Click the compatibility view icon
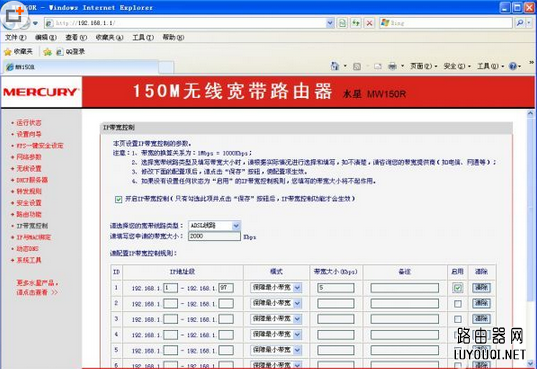This screenshot has width=537, height=369. (x=342, y=23)
